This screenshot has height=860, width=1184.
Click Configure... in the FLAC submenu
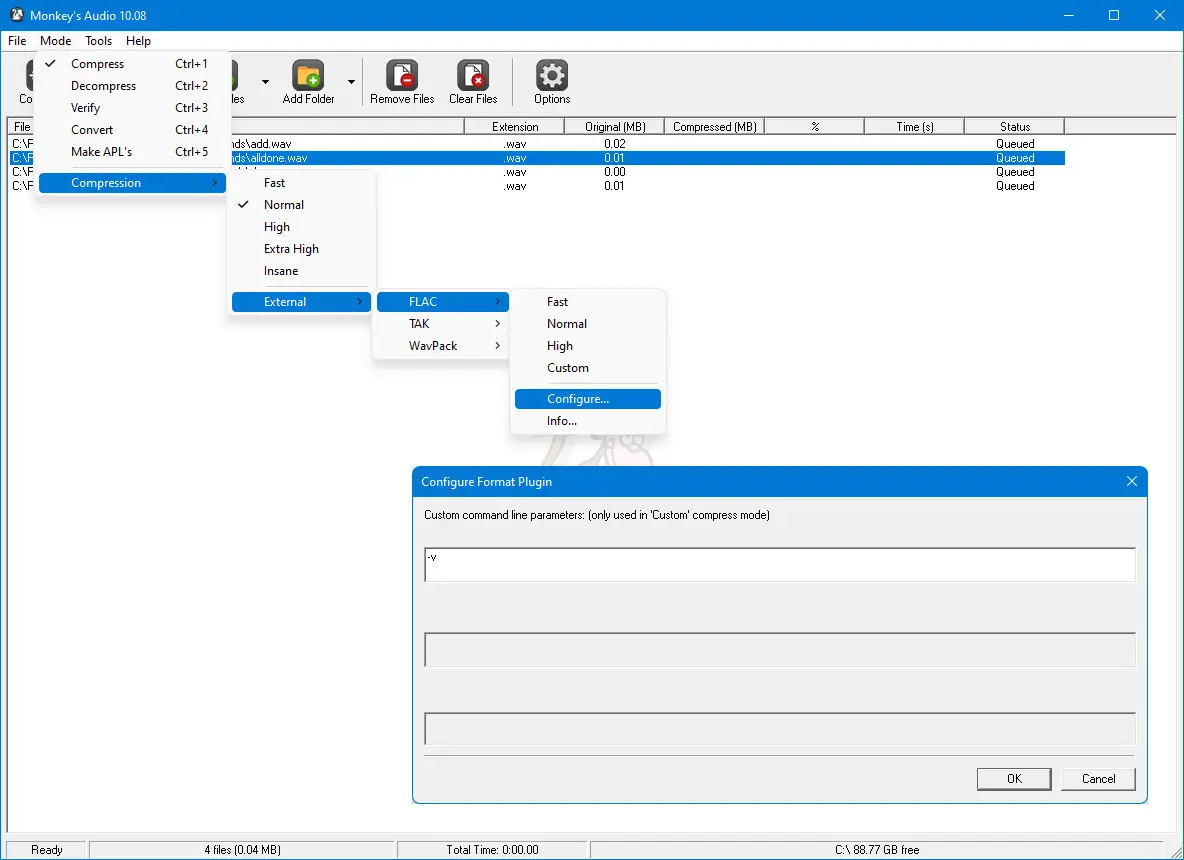[x=587, y=399]
